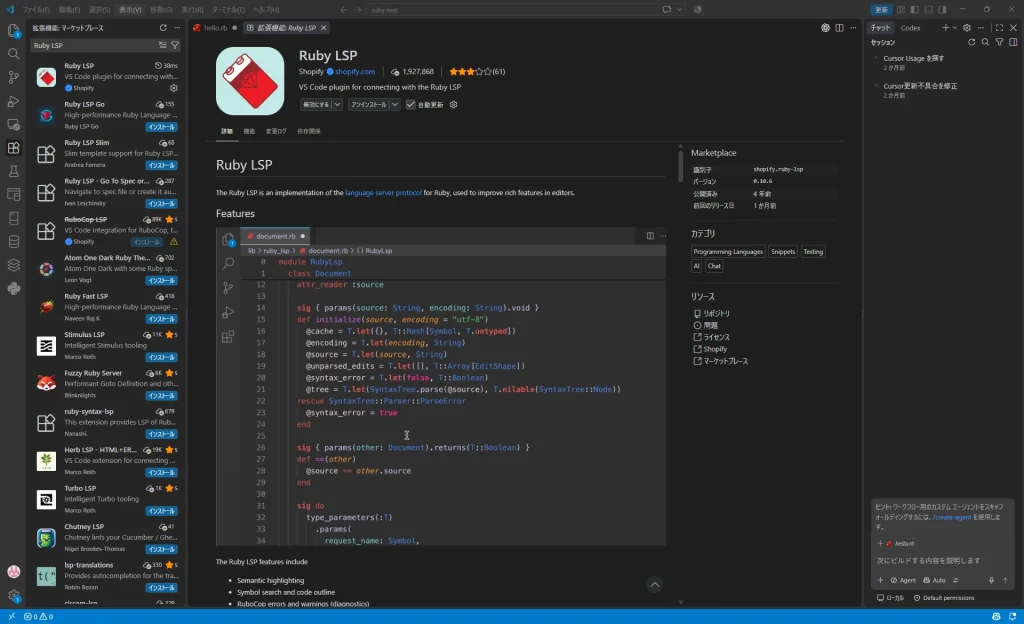The image size is (1024, 624).
Task: Close the Ruby LSP extension tab
Action: coord(324,28)
